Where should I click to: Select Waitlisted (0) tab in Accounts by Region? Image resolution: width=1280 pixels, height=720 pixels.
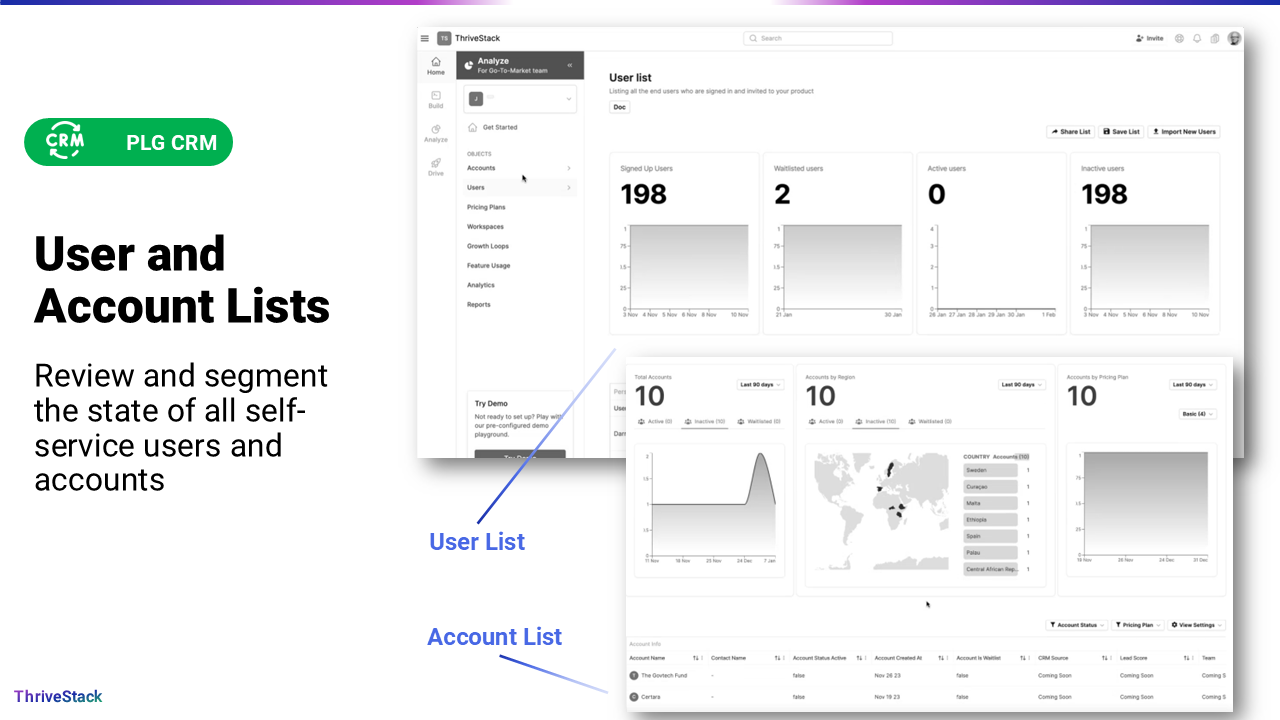(x=930, y=422)
